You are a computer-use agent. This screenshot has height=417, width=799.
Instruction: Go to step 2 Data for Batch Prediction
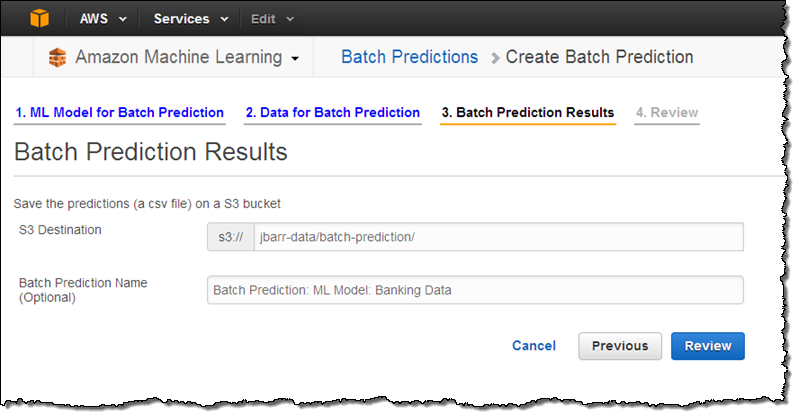[332, 112]
